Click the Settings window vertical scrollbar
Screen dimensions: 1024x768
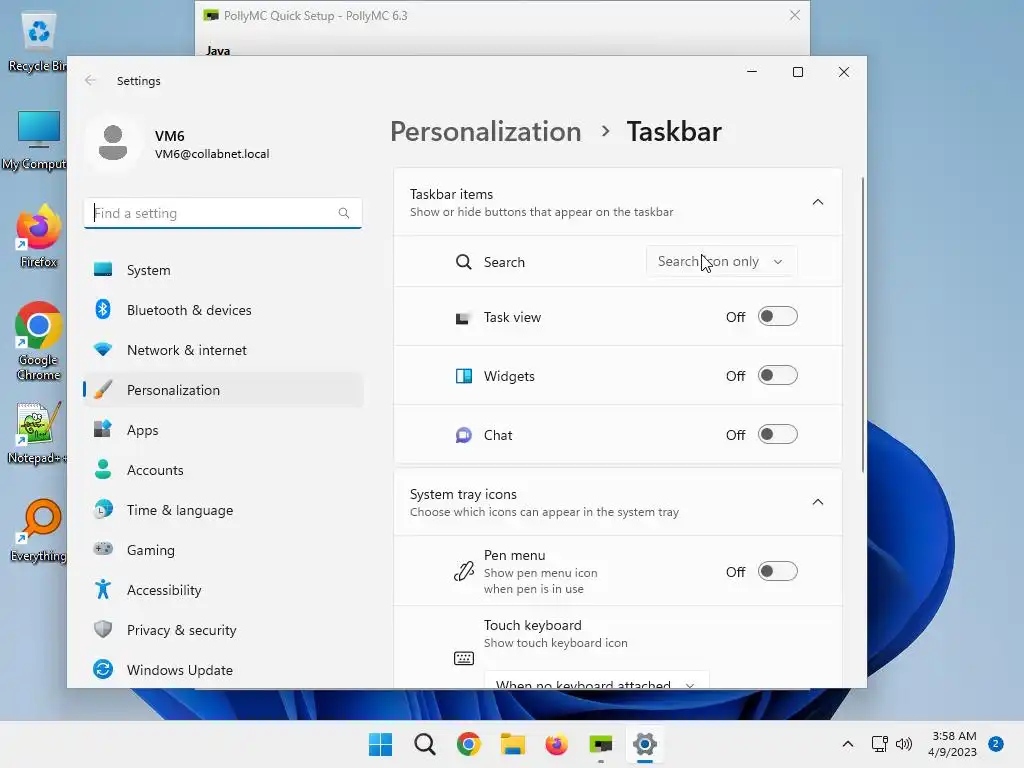coord(863,325)
